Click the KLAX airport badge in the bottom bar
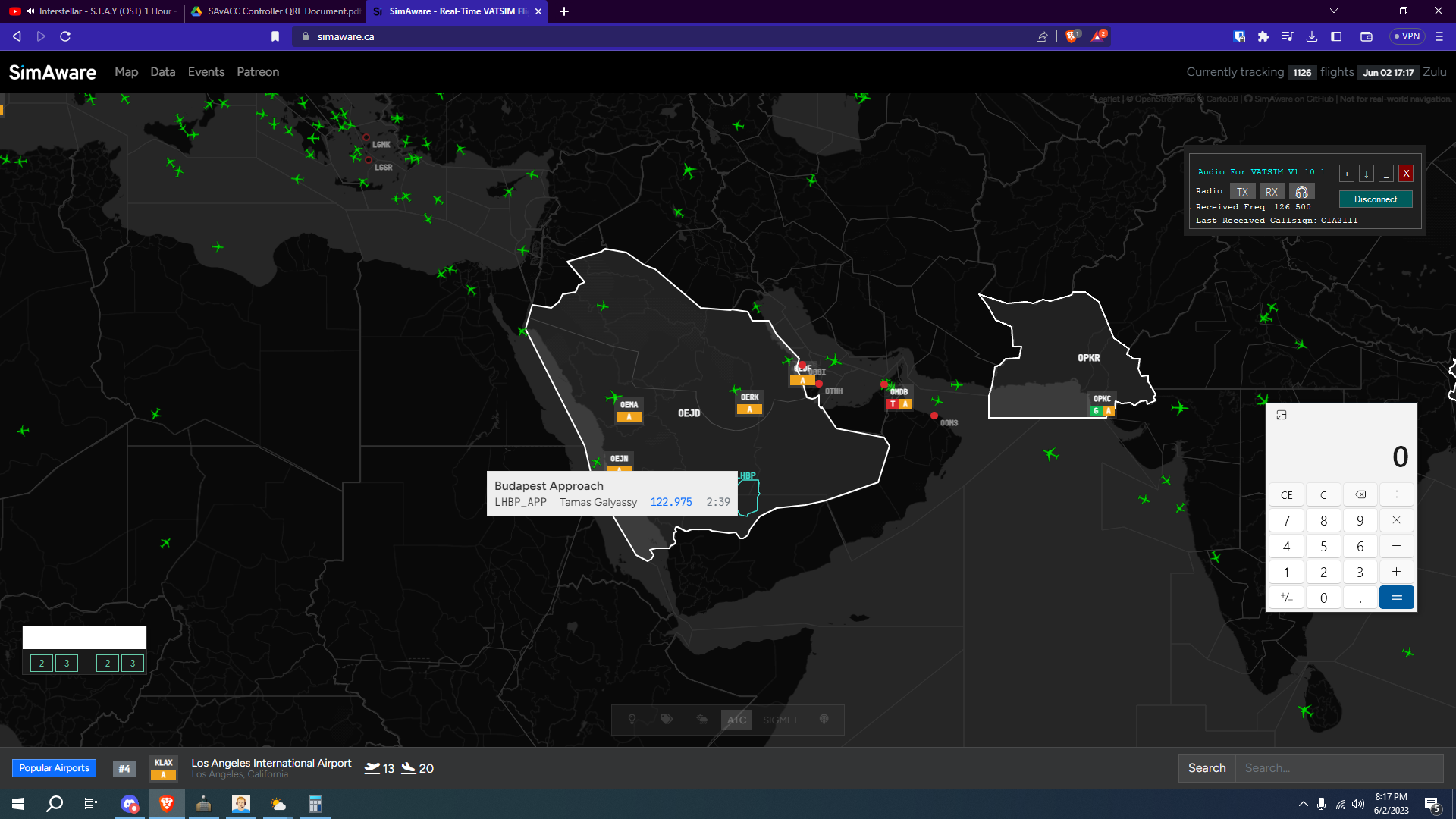The height and width of the screenshot is (819, 1456). click(162, 768)
